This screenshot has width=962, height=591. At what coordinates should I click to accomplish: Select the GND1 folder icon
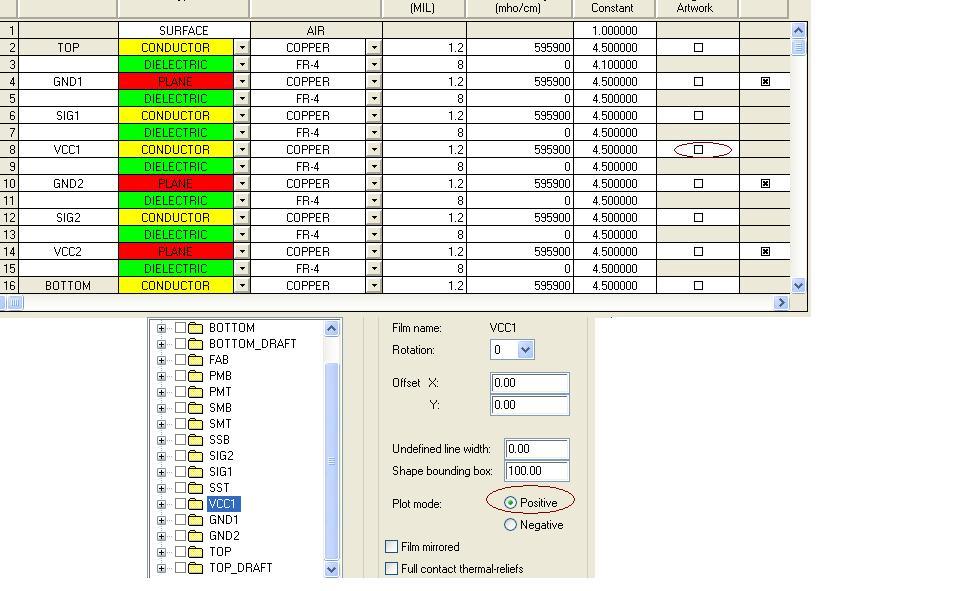[x=196, y=520]
